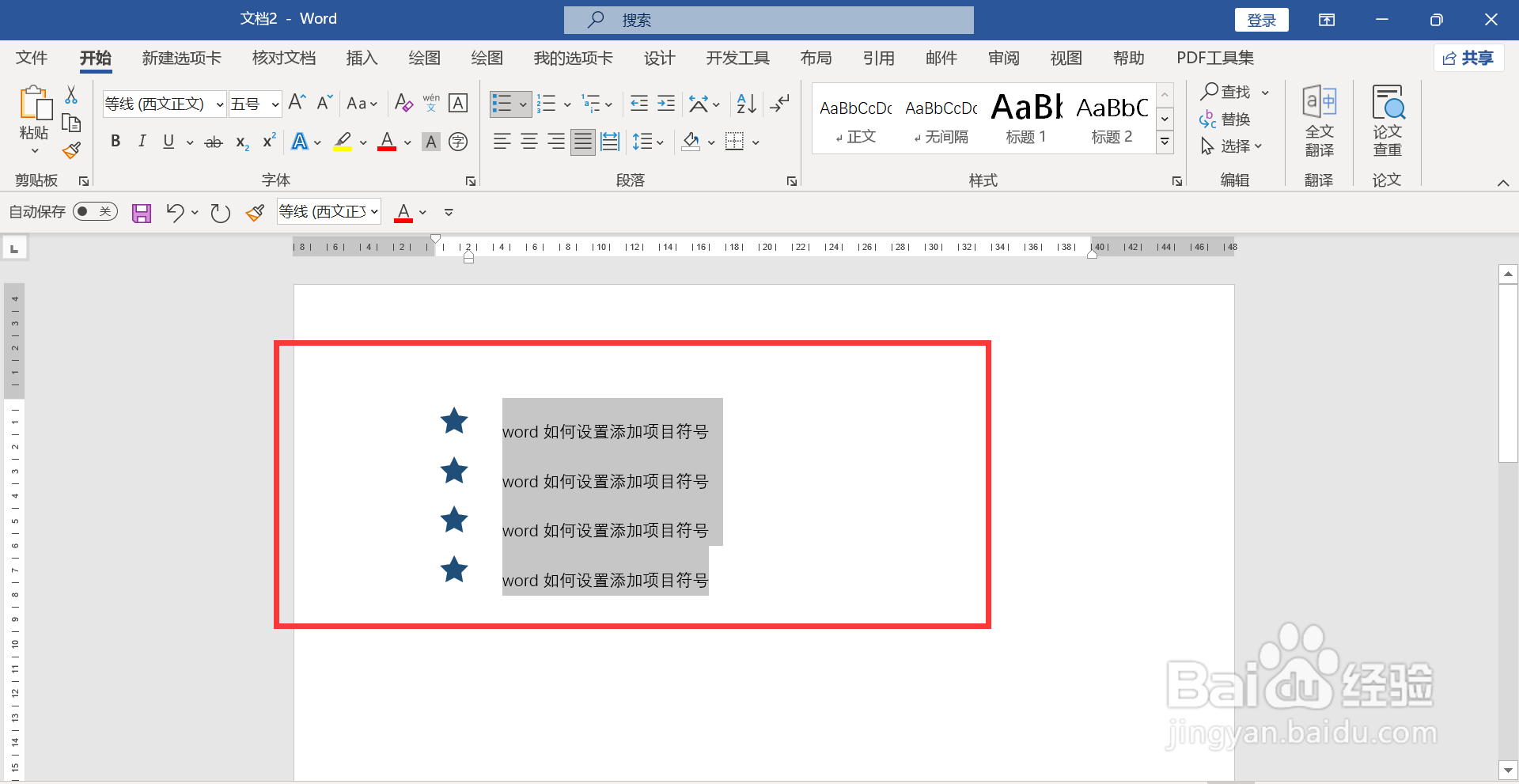Apply the No Spacing style

[x=941, y=119]
